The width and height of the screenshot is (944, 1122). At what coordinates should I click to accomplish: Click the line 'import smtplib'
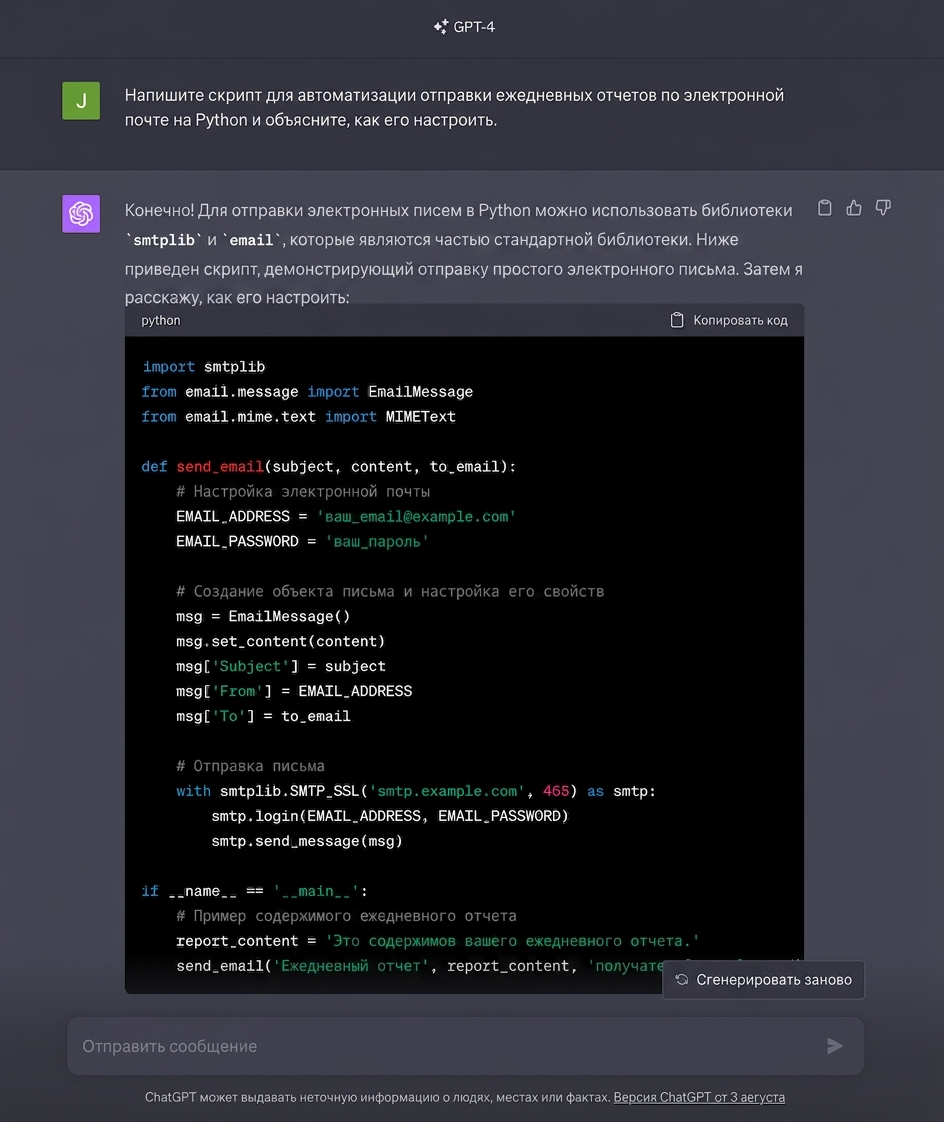pos(204,367)
